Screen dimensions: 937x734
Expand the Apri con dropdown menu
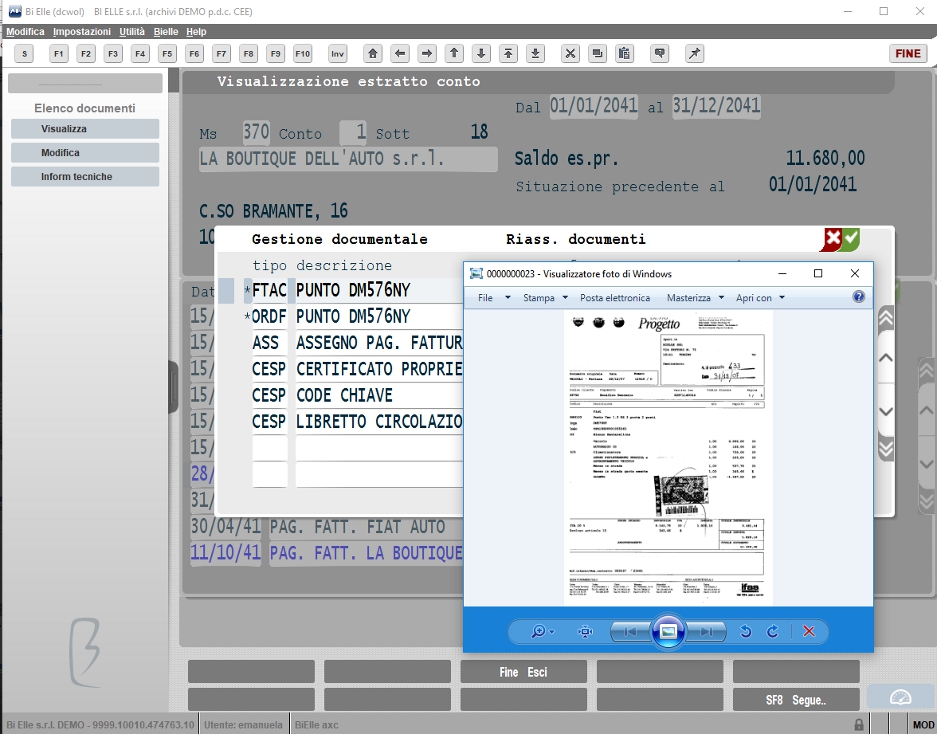[760, 298]
